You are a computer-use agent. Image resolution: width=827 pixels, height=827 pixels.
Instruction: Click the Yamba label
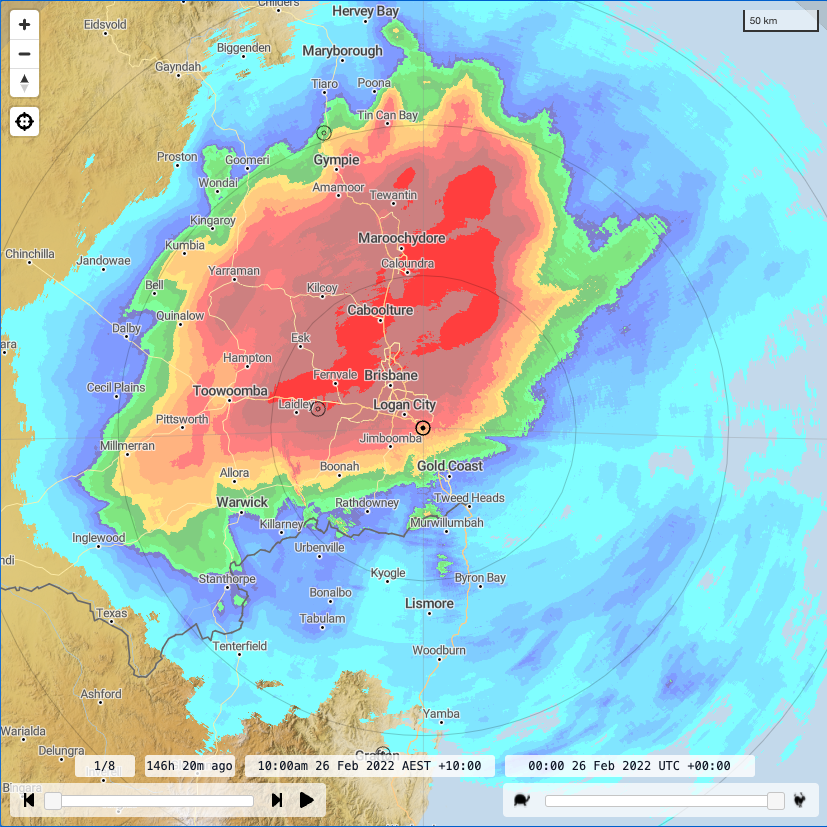[441, 714]
